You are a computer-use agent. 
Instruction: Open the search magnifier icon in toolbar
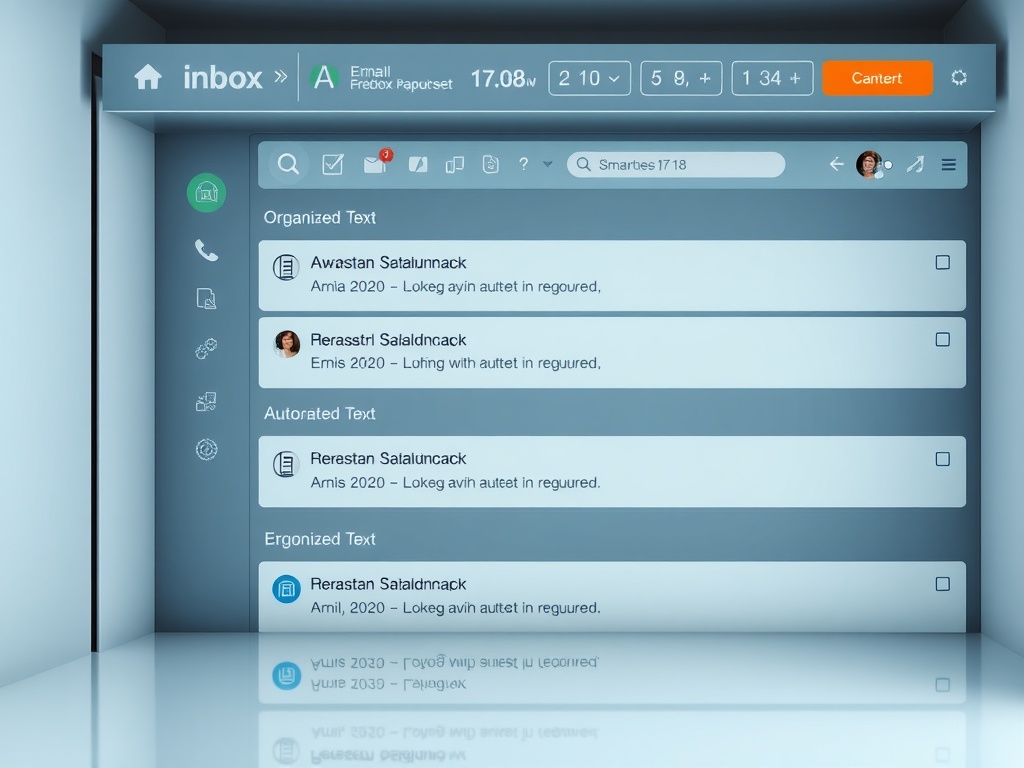coord(288,165)
